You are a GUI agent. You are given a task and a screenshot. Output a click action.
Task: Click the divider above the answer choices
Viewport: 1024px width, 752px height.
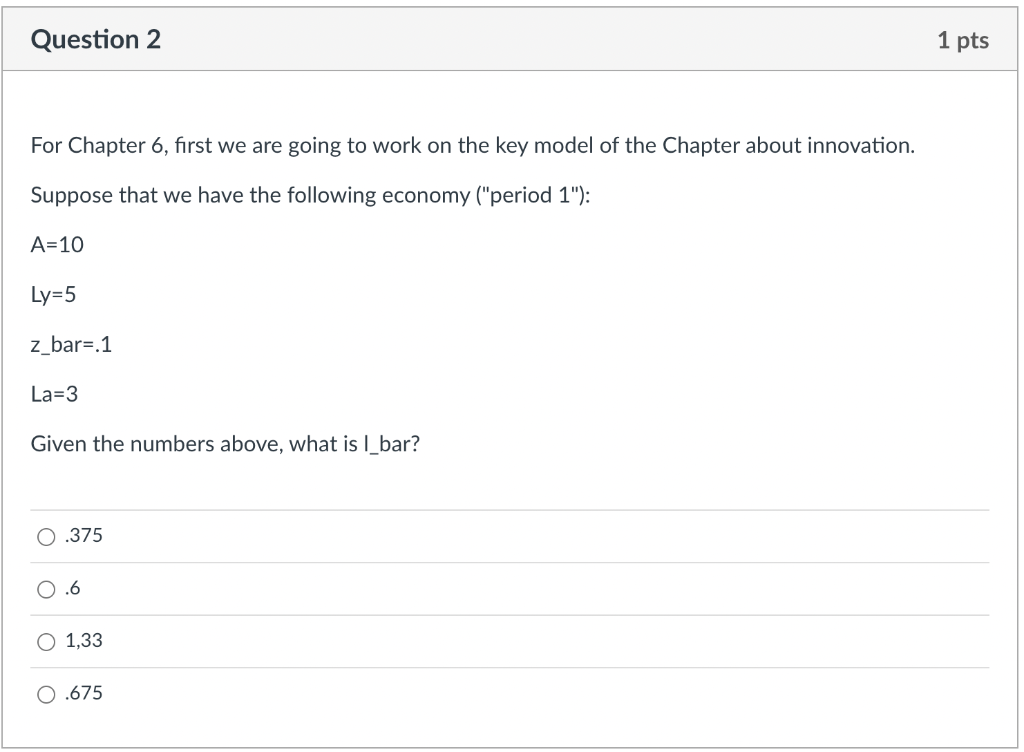[x=512, y=510]
